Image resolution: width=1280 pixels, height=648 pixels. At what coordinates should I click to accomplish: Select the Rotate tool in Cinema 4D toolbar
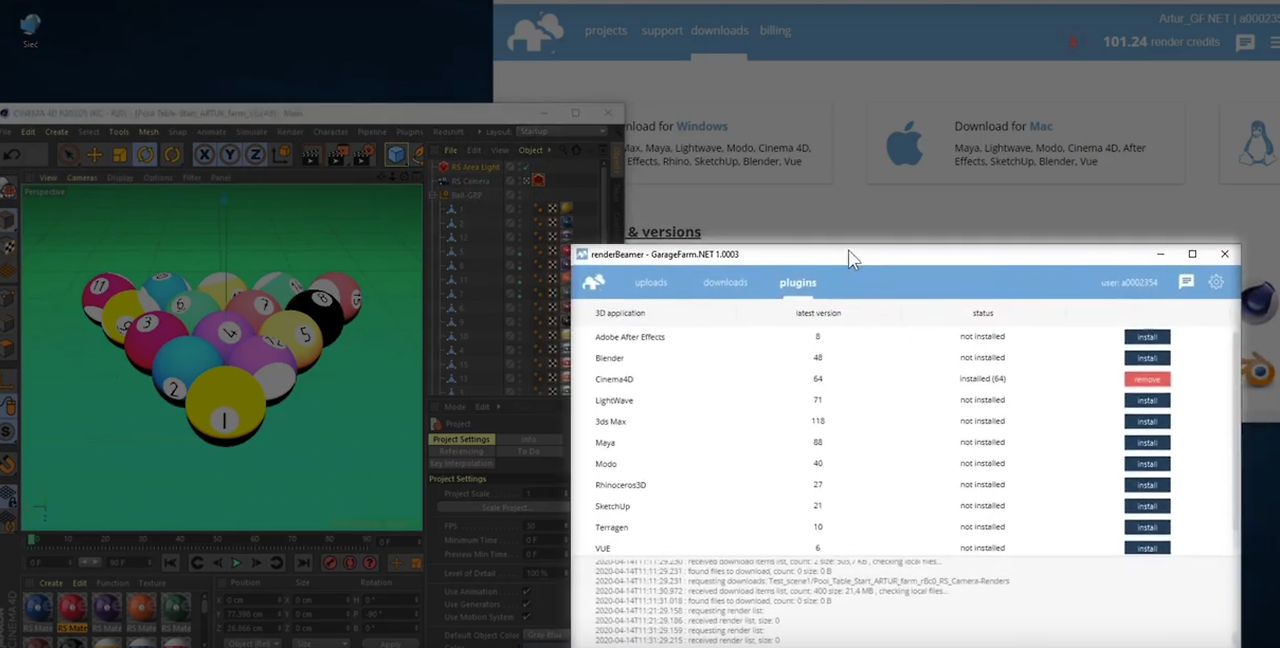point(146,154)
